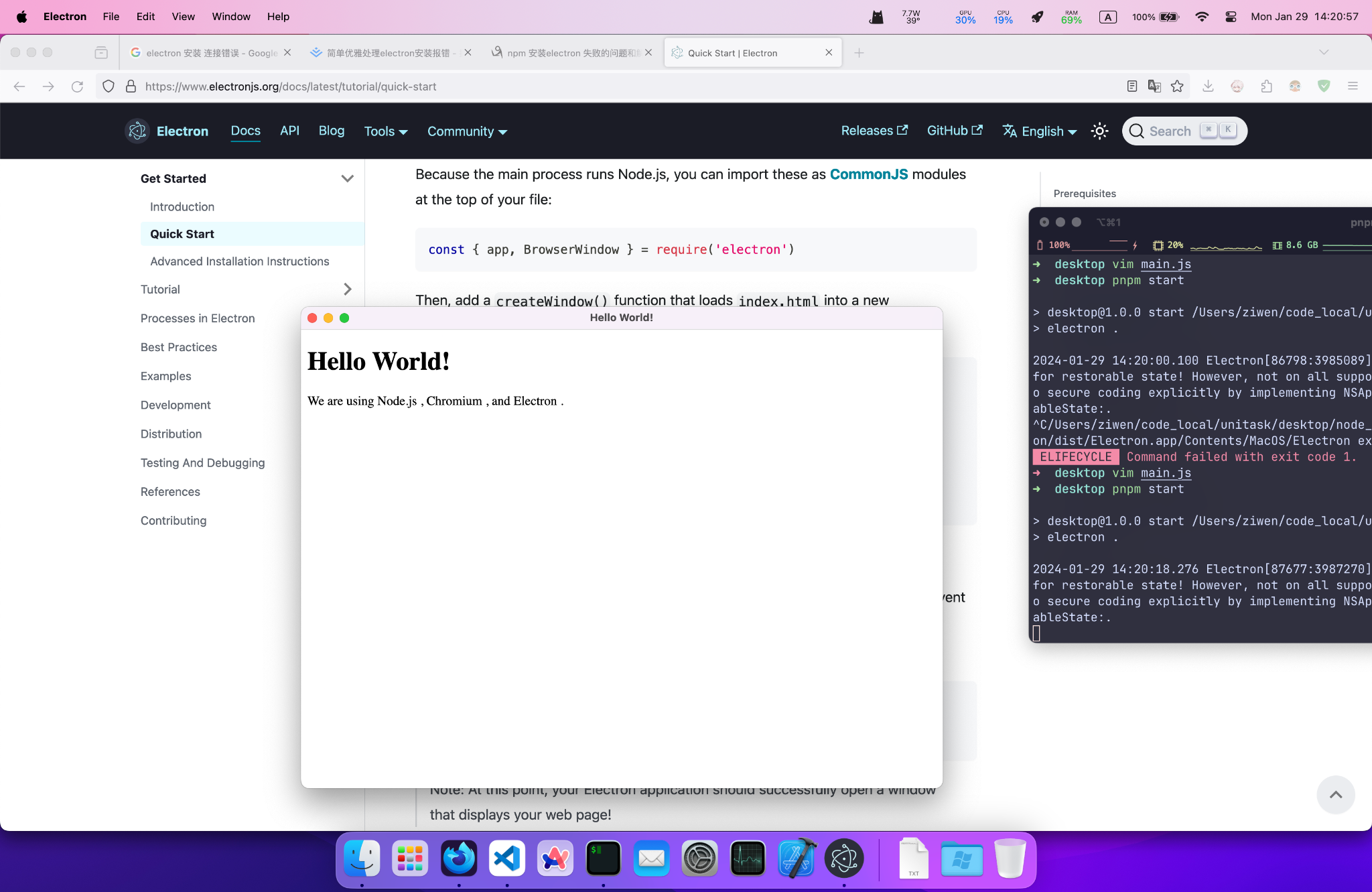This screenshot has height=892, width=1372.
Task: Click the Electron logo in the docs navbar
Action: [x=137, y=131]
